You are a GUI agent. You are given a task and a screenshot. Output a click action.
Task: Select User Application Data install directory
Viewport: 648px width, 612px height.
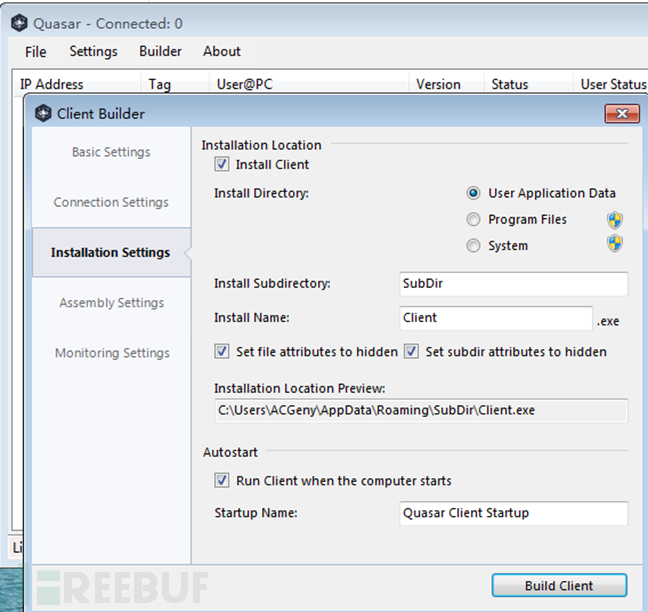pyautogui.click(x=473, y=193)
